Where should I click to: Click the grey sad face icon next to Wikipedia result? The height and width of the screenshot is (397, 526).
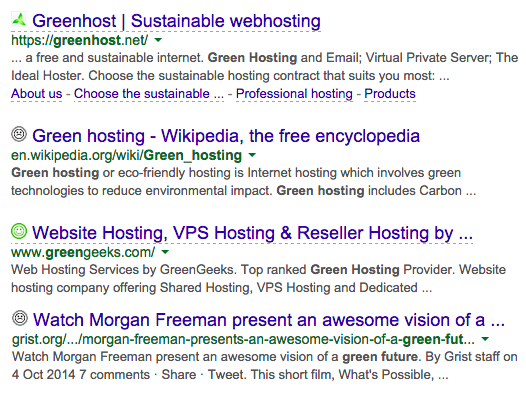[19, 134]
